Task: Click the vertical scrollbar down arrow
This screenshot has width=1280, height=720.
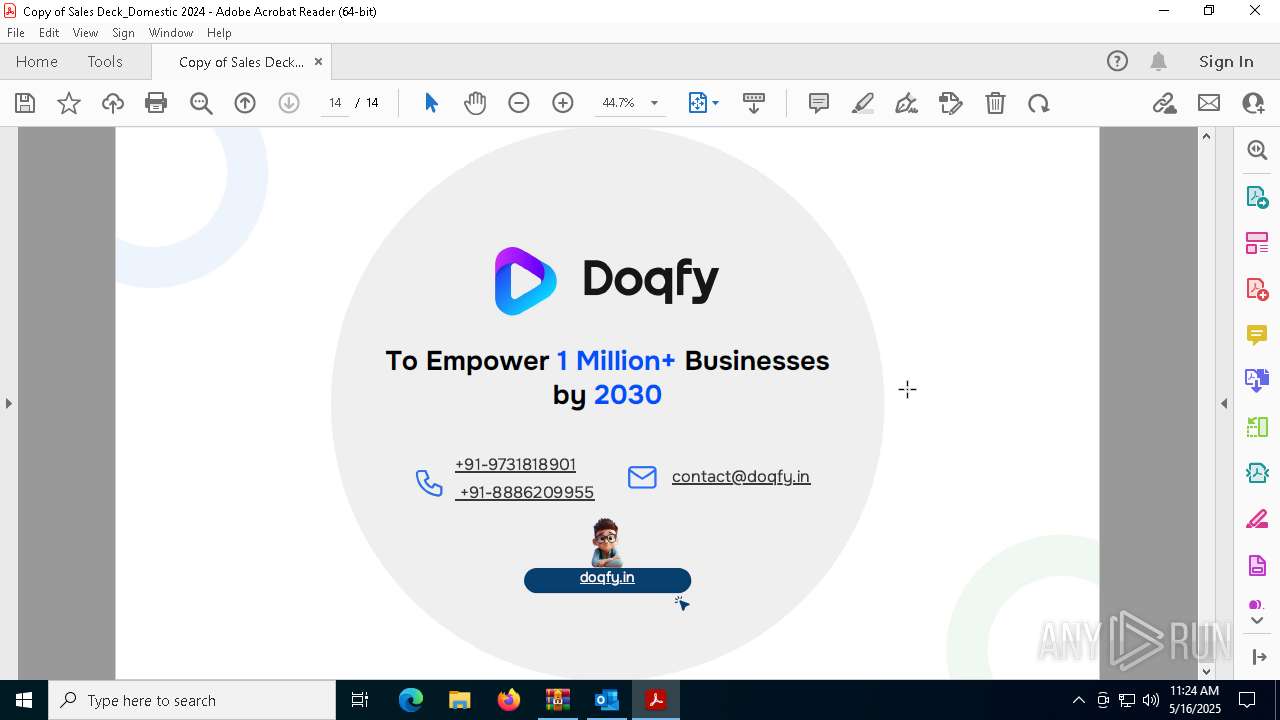Action: pos(1206,671)
